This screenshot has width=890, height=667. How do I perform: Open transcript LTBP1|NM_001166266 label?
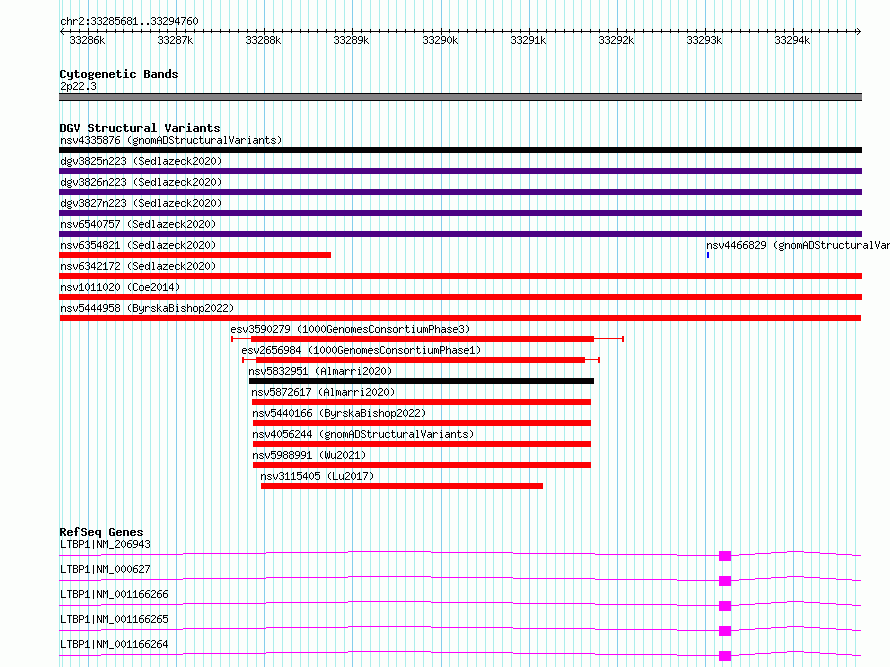click(114, 594)
